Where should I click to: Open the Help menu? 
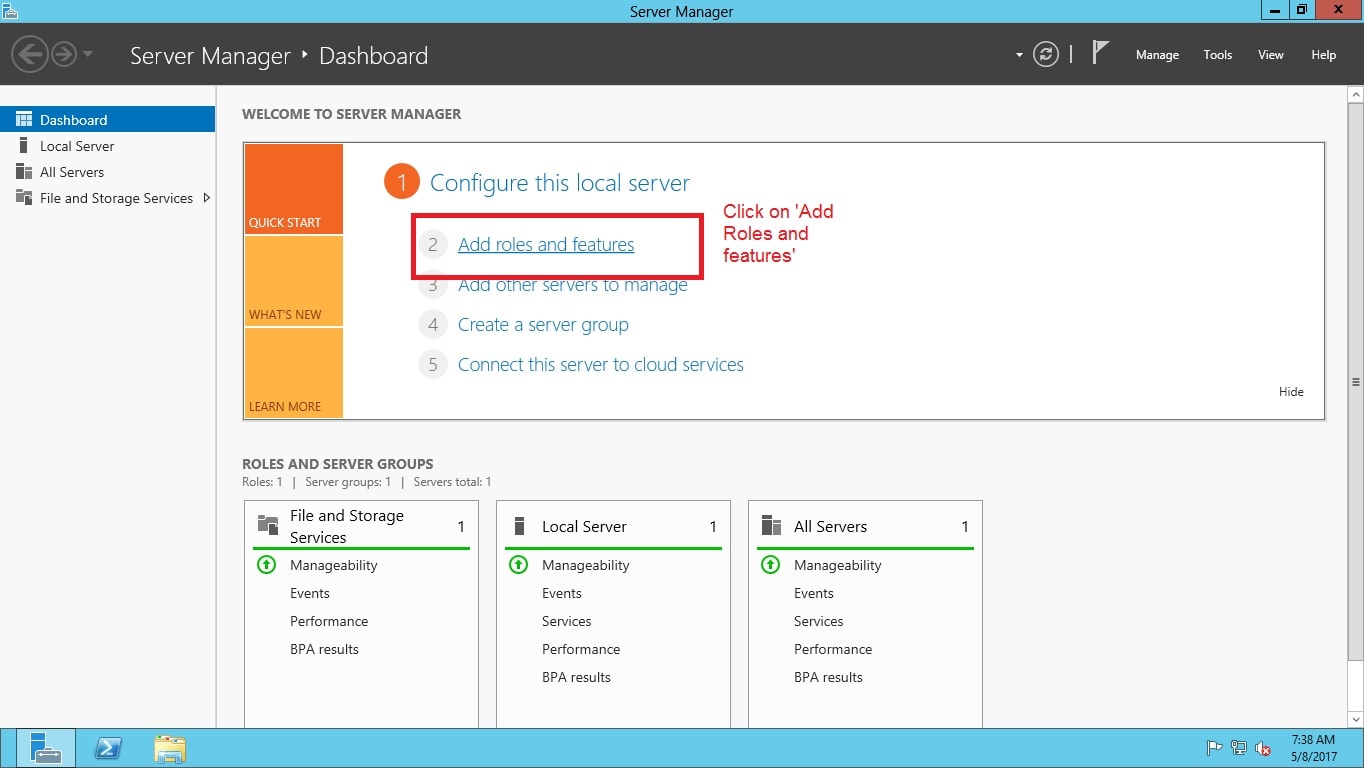(x=1323, y=55)
